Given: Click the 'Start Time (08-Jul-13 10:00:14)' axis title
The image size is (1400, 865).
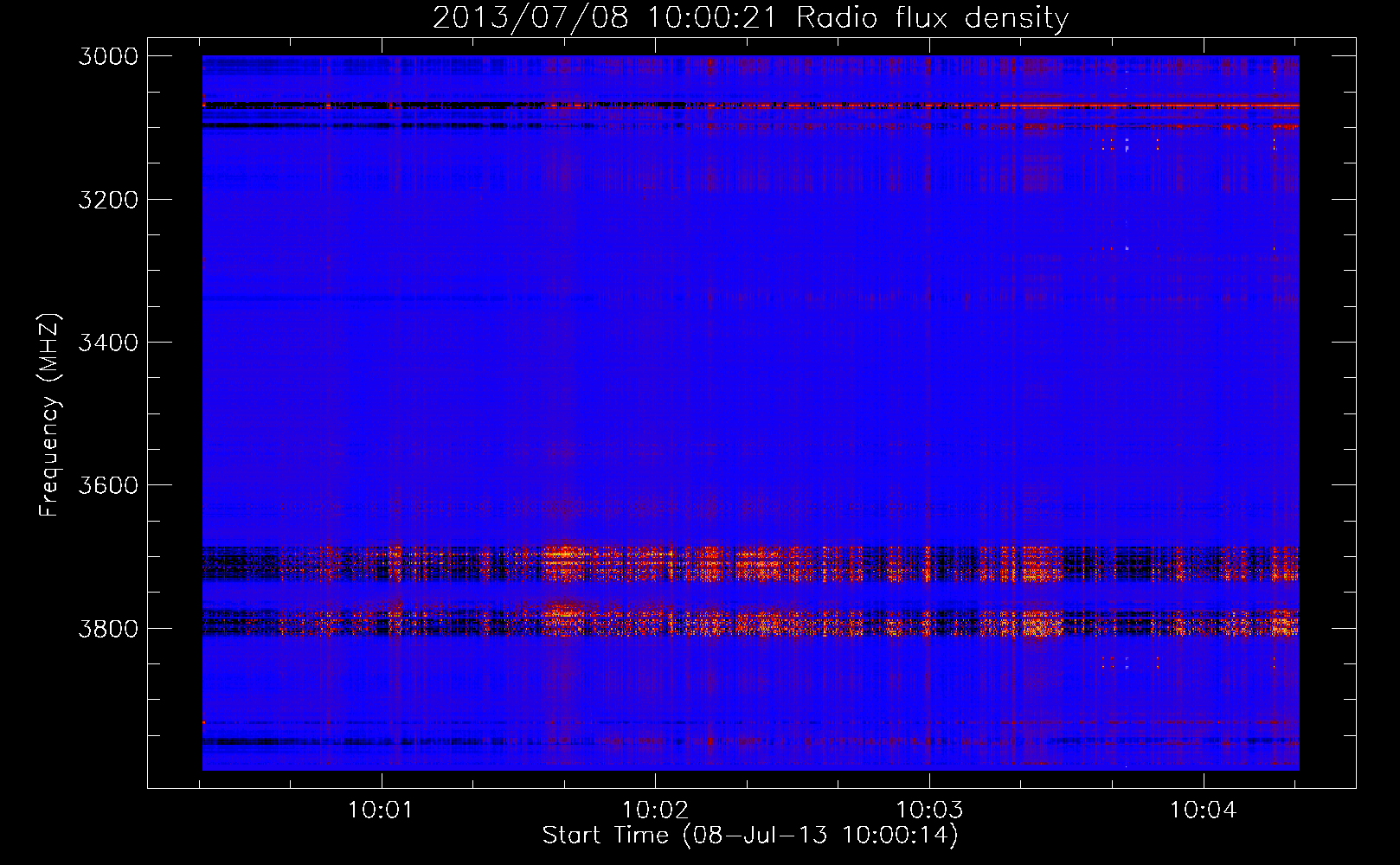Looking at the screenshot, I should click(750, 836).
